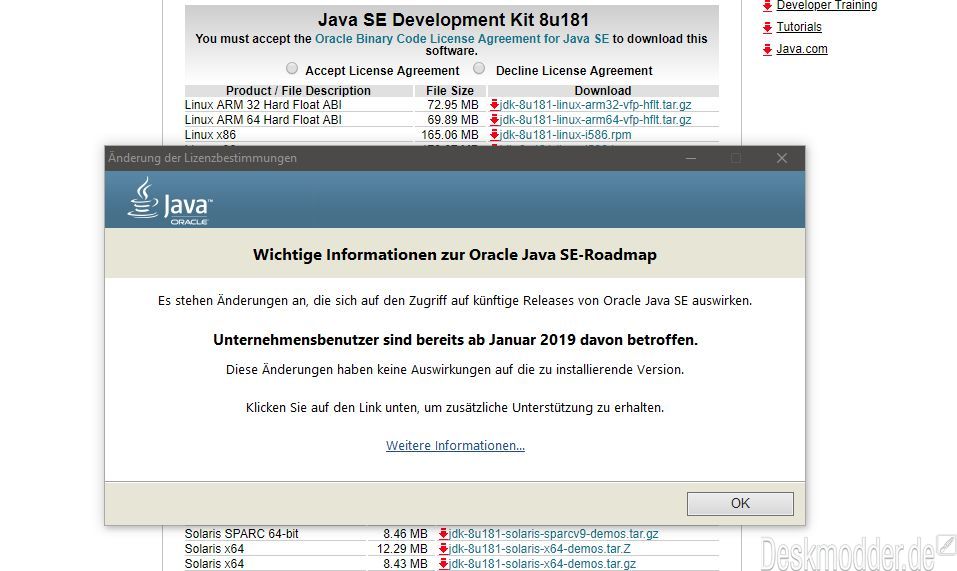
Task: Download jdk-8u181-linux-arm64-vfp-hflt.tar.gz
Action: click(596, 120)
